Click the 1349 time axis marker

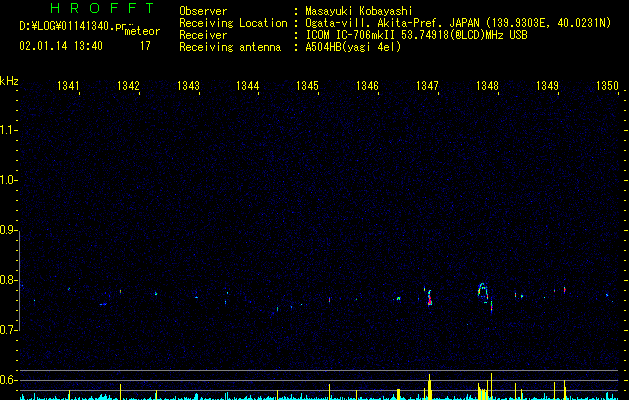coord(547,86)
